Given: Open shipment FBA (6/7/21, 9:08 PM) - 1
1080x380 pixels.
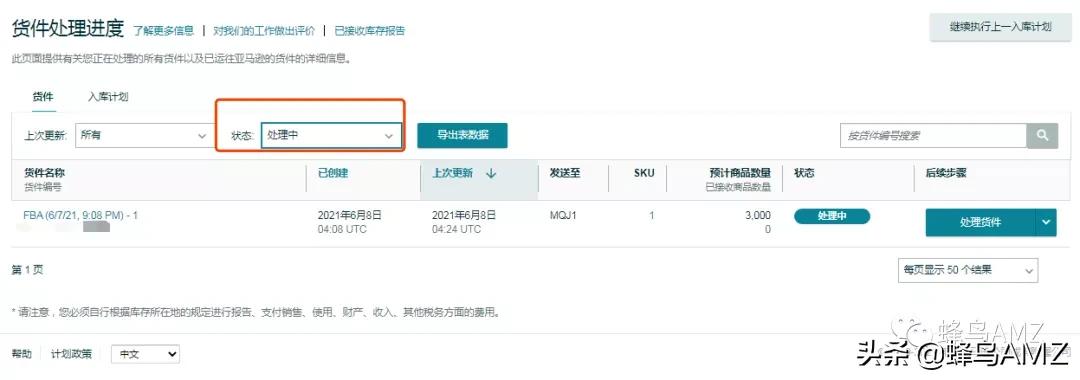Looking at the screenshot, I should [81, 215].
